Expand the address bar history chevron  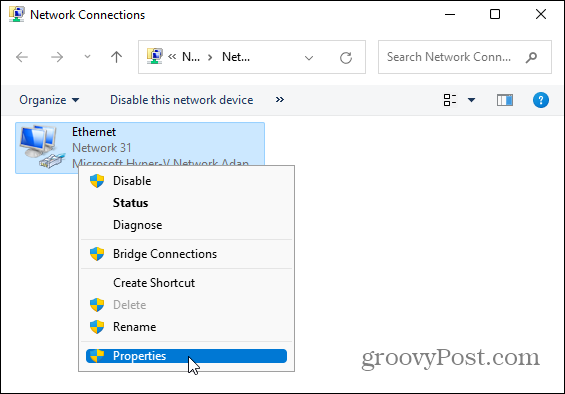click(309, 58)
